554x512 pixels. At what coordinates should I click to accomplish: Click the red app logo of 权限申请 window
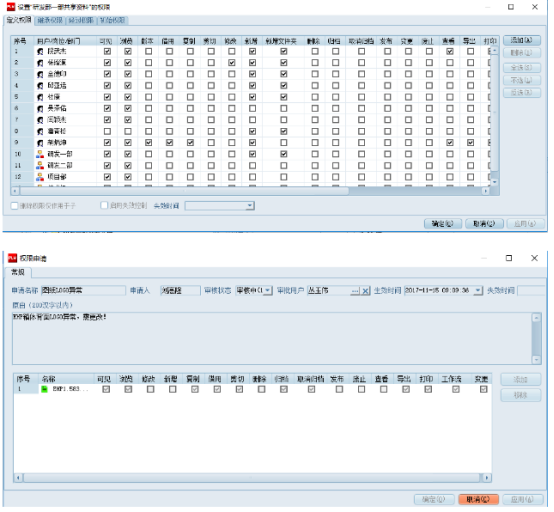click(12, 258)
